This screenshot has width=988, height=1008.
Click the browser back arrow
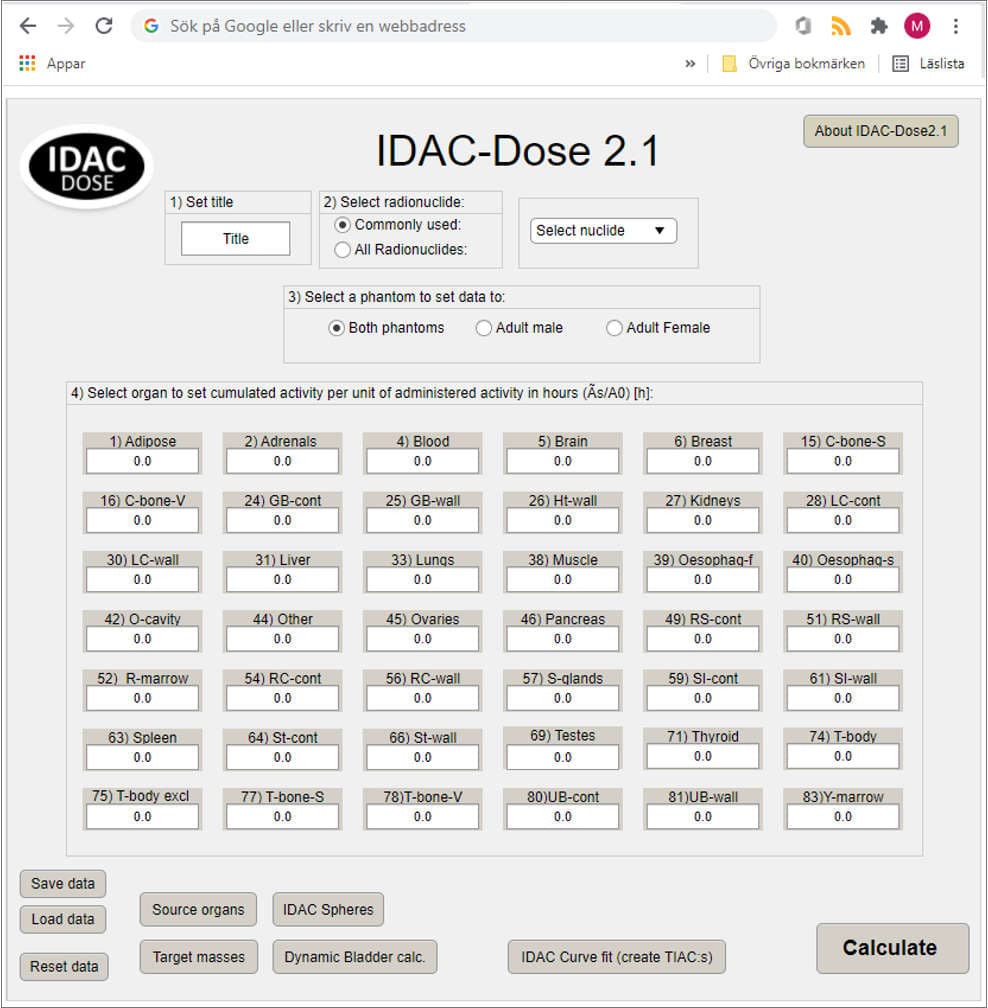27,25
